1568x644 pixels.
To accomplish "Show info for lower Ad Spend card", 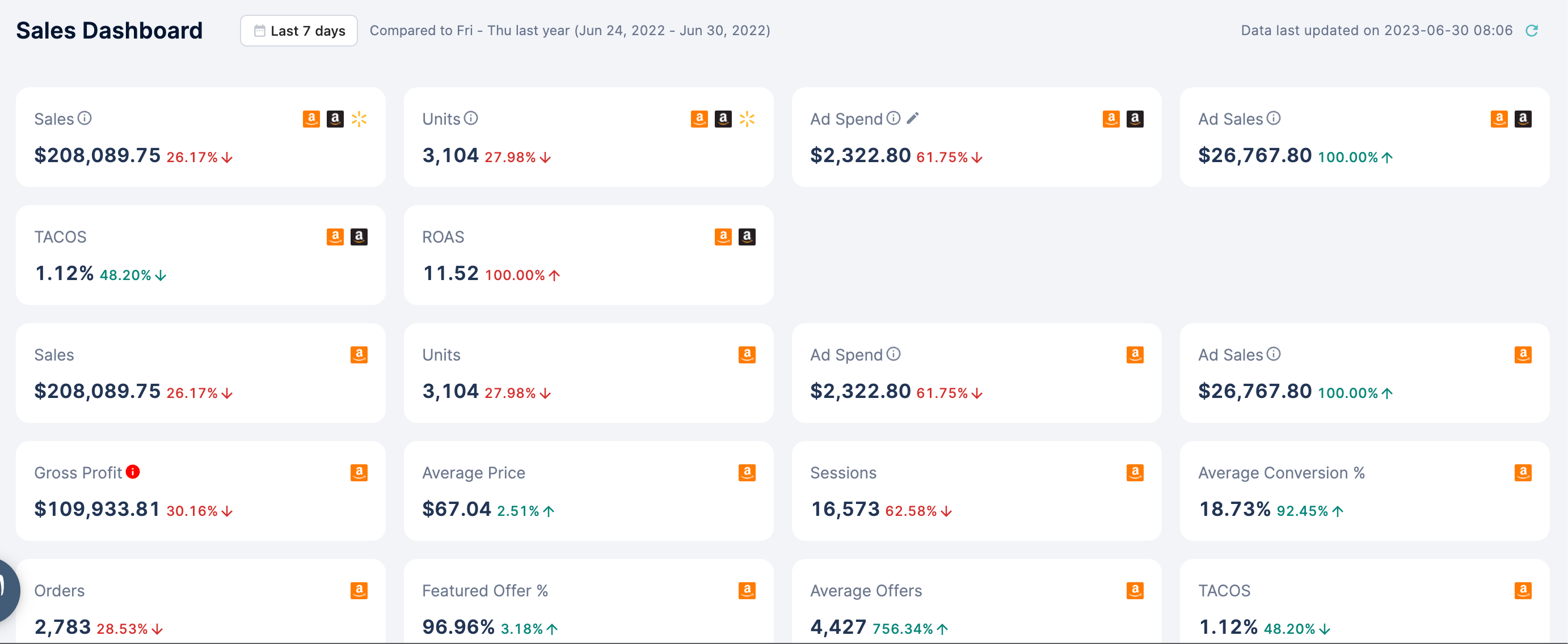I will pyautogui.click(x=893, y=354).
